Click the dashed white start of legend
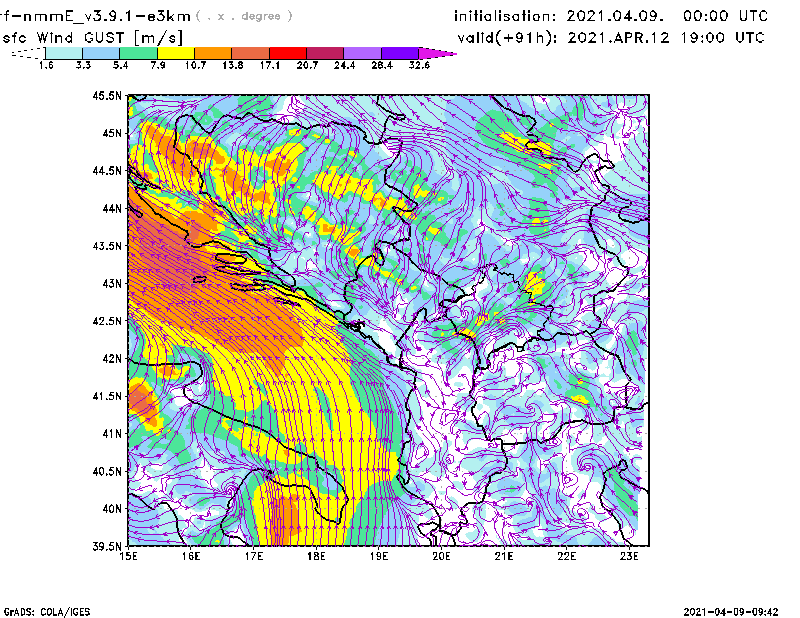800x618 pixels. pyautogui.click(x=28, y=53)
